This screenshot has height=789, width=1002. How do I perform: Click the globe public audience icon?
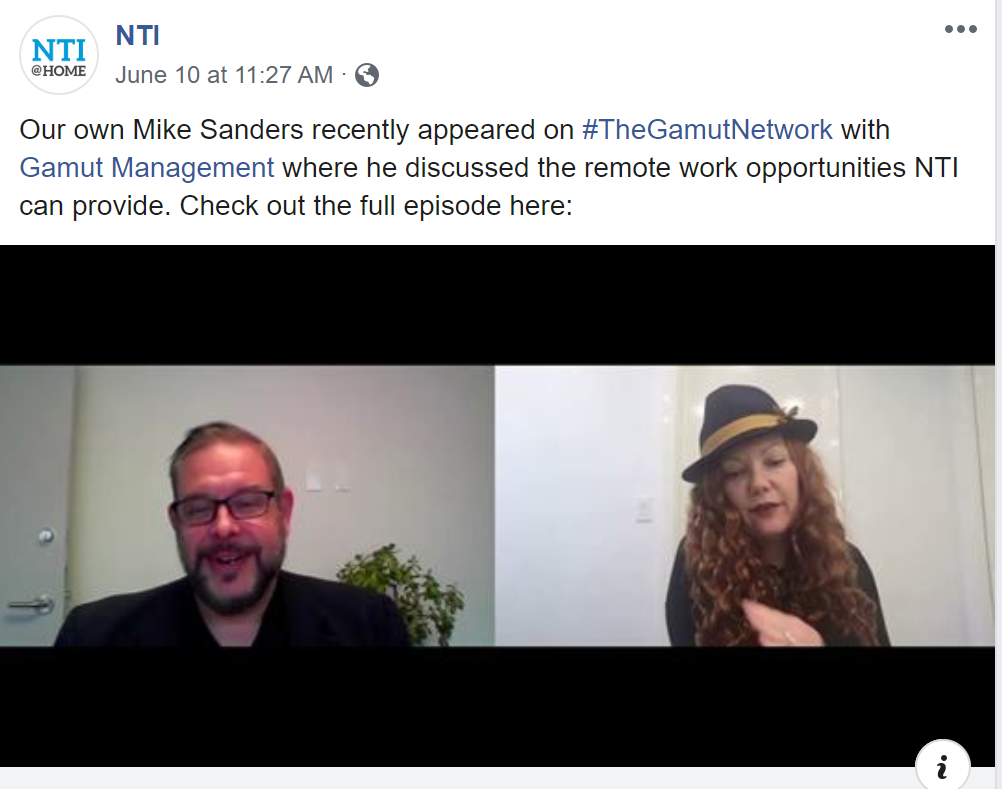tap(367, 75)
